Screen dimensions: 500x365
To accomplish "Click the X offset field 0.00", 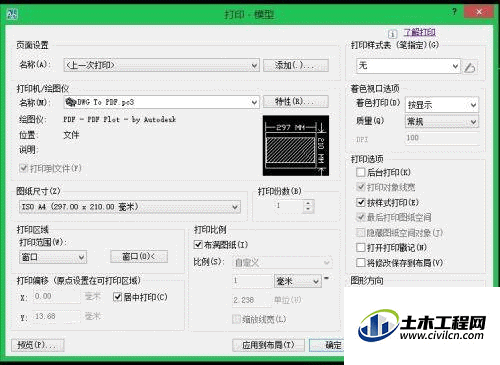I will [56, 296].
